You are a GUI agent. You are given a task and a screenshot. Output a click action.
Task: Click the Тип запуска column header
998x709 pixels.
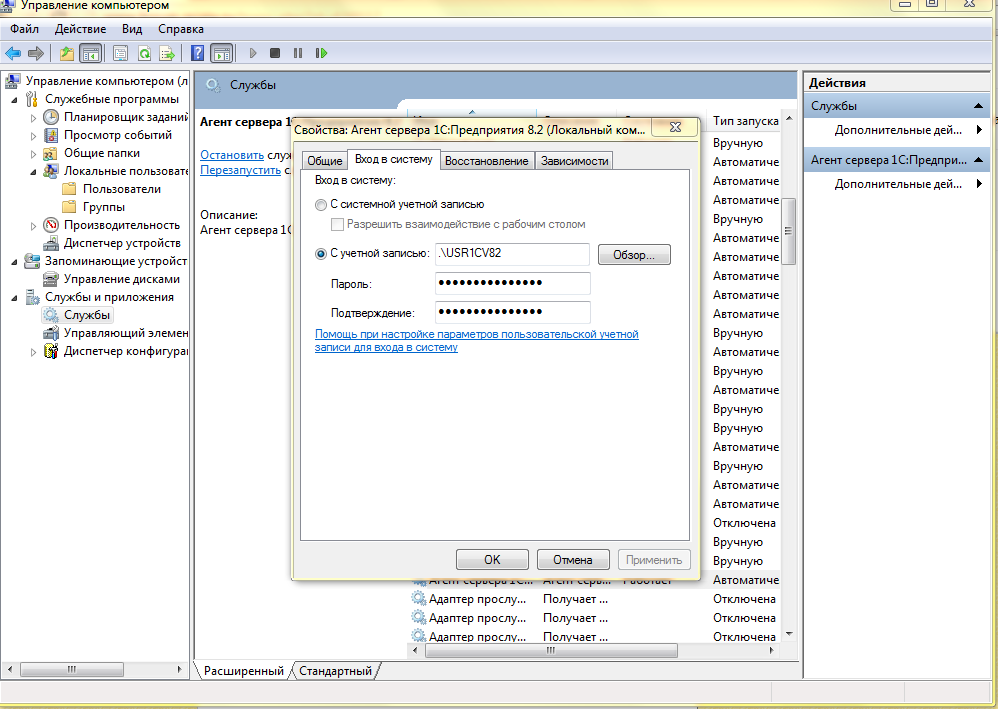[745, 121]
